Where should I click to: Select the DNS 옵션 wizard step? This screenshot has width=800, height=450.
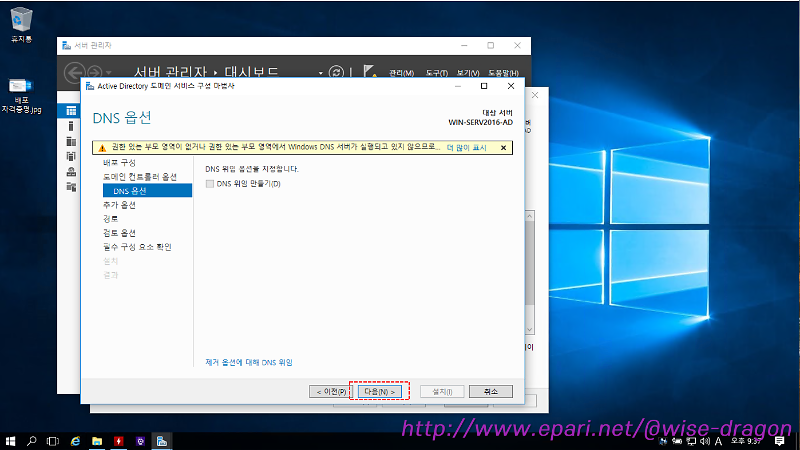point(147,190)
